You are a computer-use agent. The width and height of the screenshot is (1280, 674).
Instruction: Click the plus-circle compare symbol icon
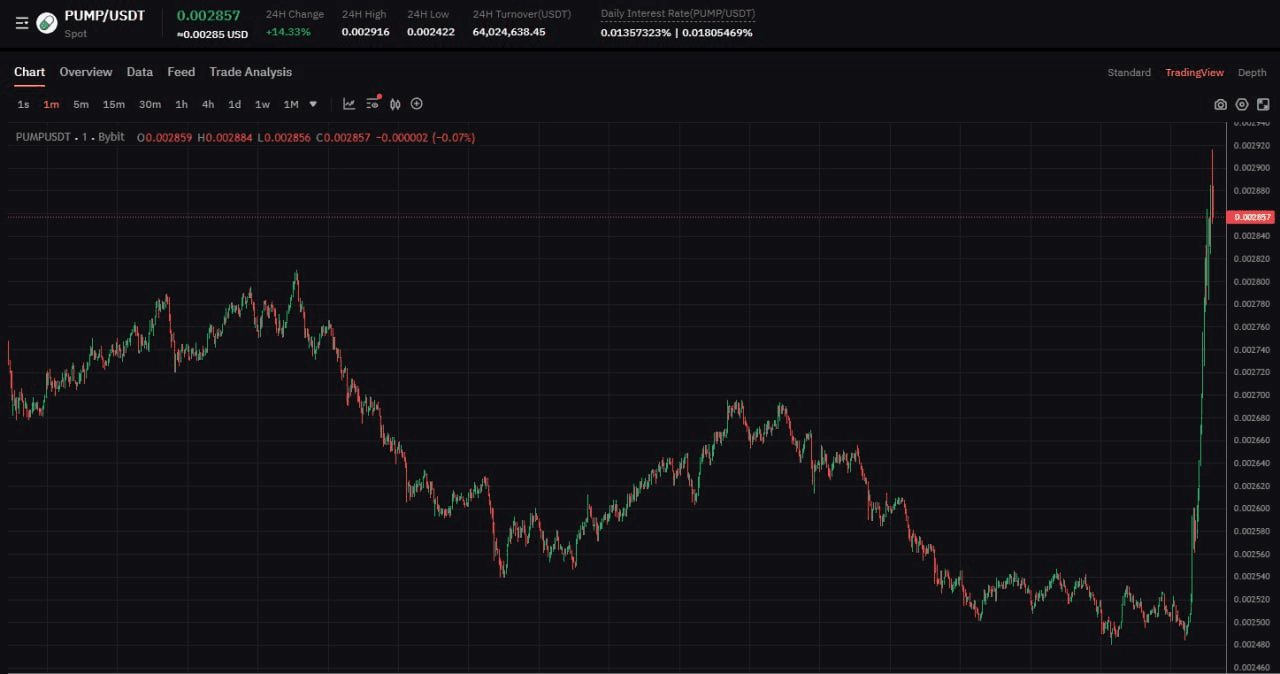coord(417,104)
